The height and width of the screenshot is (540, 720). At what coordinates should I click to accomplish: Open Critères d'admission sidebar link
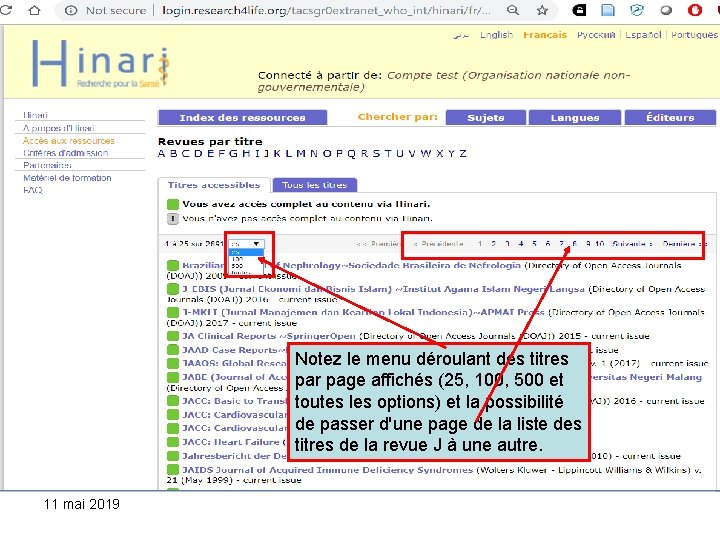[66, 153]
